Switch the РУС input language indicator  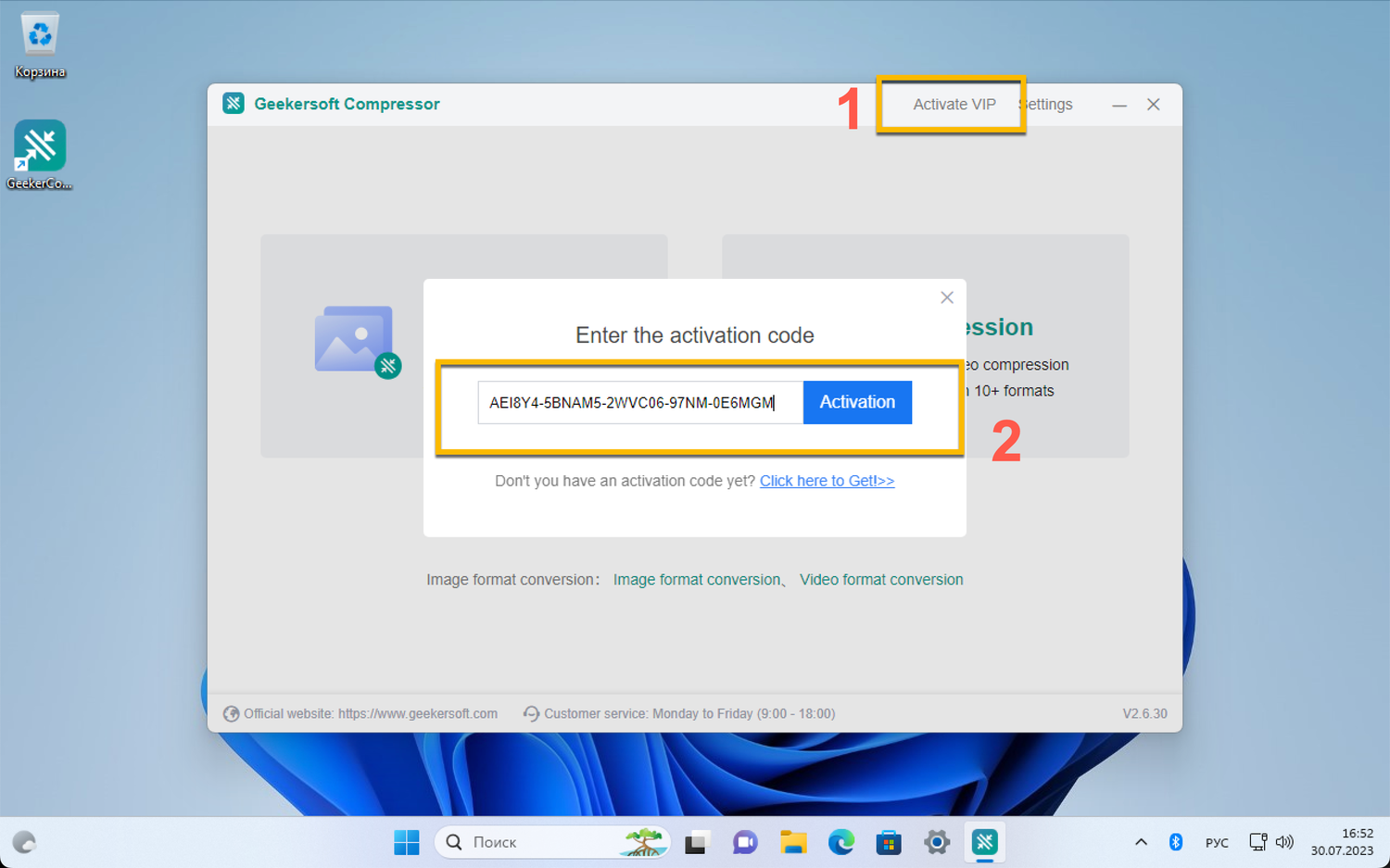(1217, 843)
